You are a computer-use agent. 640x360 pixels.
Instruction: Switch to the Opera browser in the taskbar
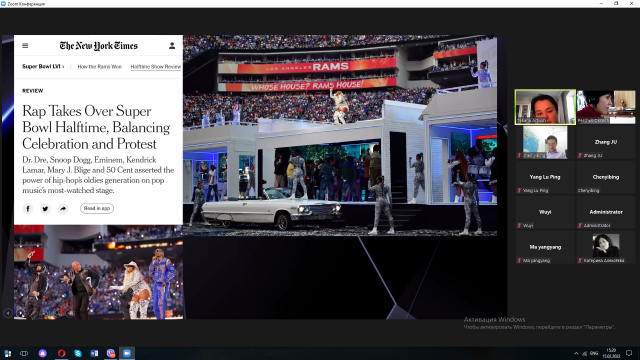click(61, 353)
